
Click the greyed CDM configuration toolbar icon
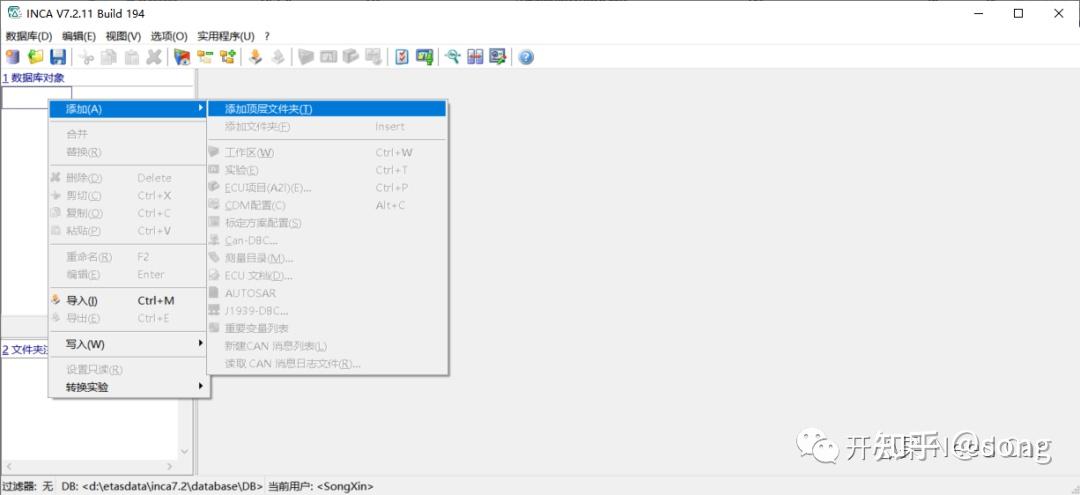click(x=373, y=57)
